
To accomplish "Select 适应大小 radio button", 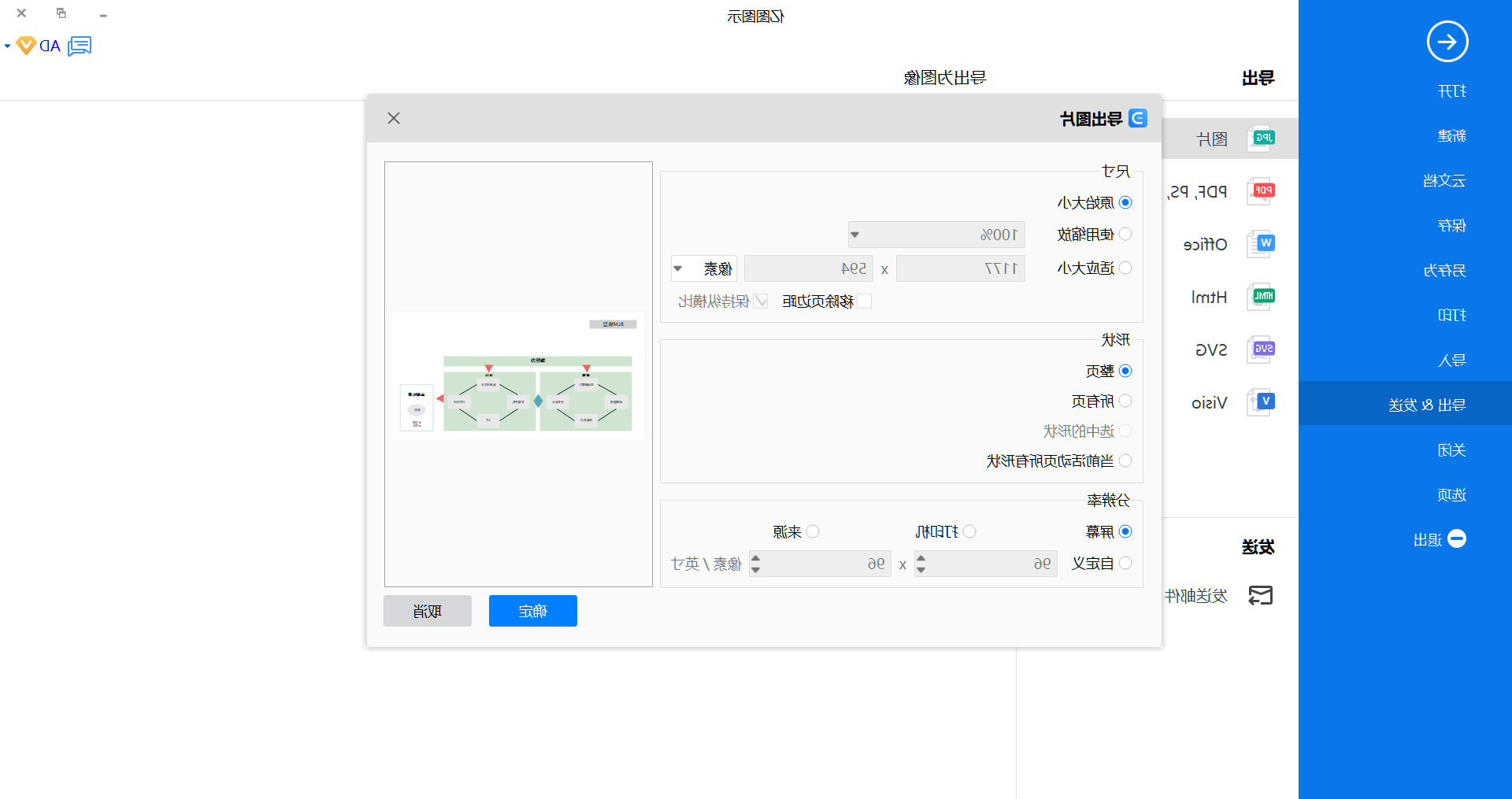I will [x=1125, y=268].
